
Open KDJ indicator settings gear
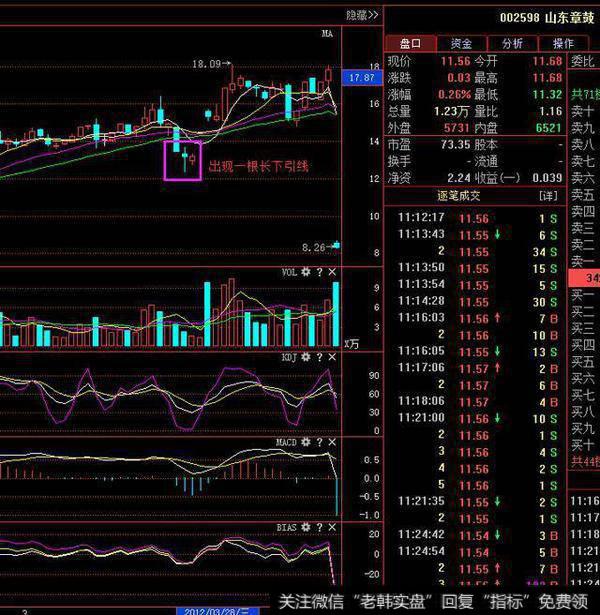click(306, 356)
